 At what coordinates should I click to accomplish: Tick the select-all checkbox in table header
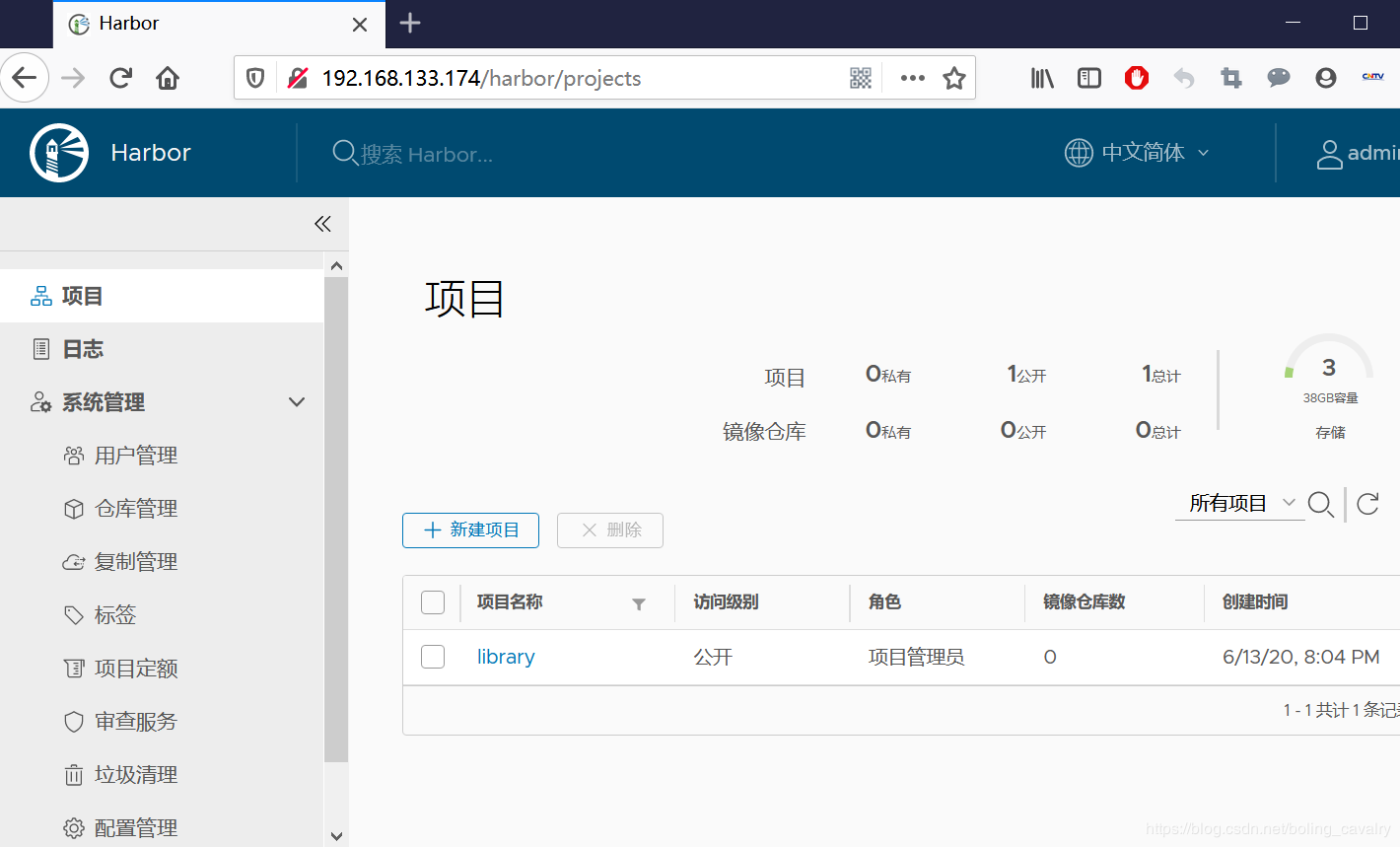433,602
